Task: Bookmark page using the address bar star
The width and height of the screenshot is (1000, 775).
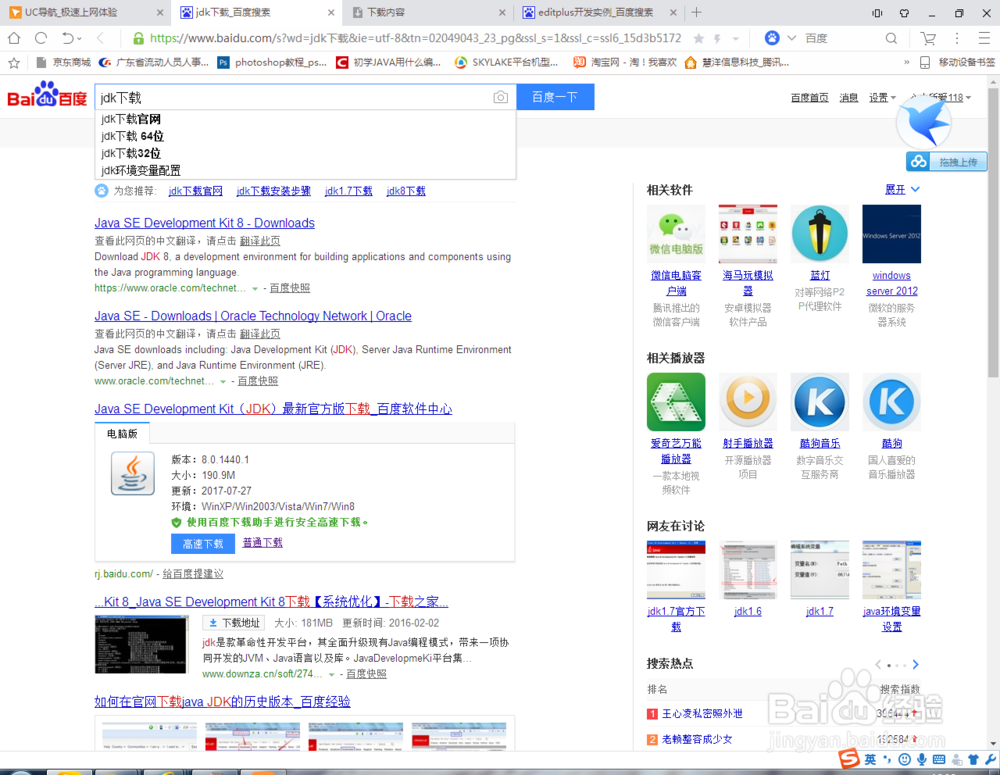Action: [699, 39]
